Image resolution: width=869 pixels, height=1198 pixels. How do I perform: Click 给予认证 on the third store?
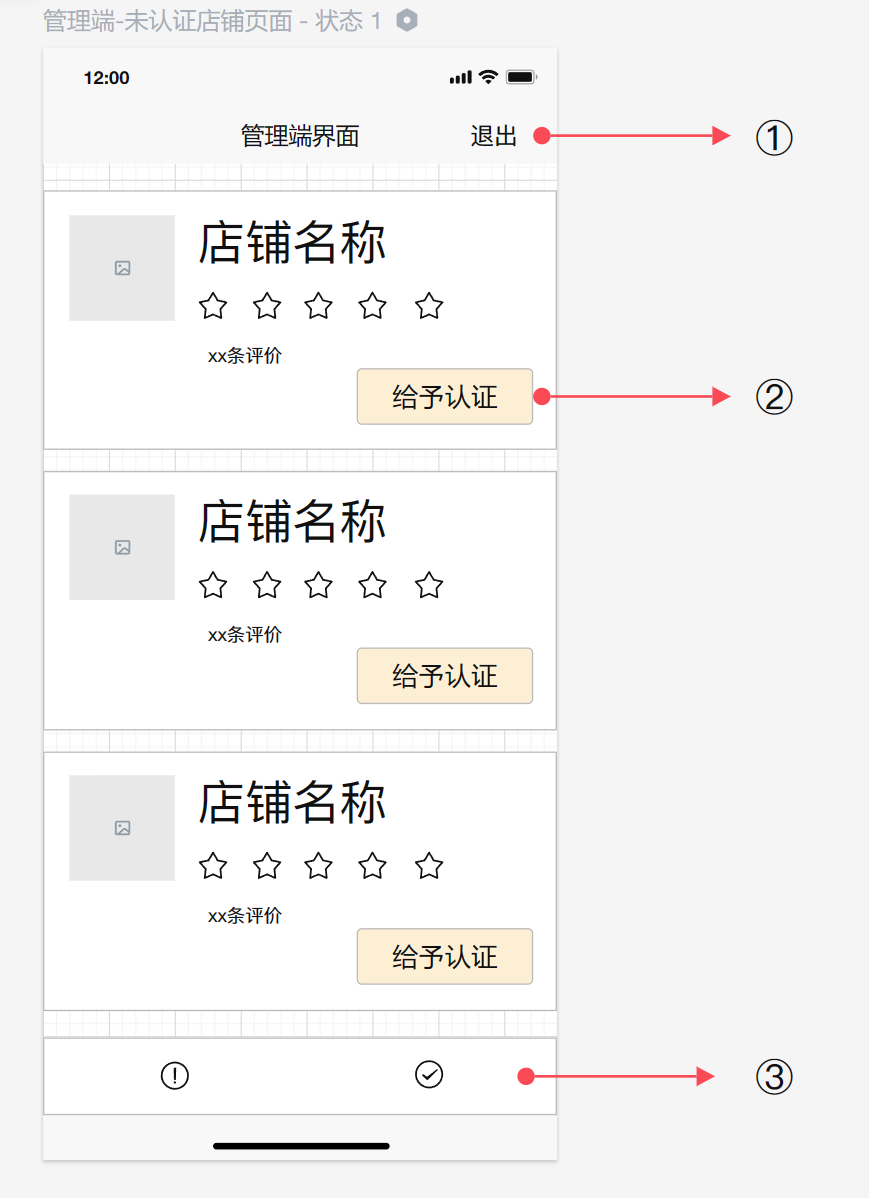pyautogui.click(x=445, y=957)
